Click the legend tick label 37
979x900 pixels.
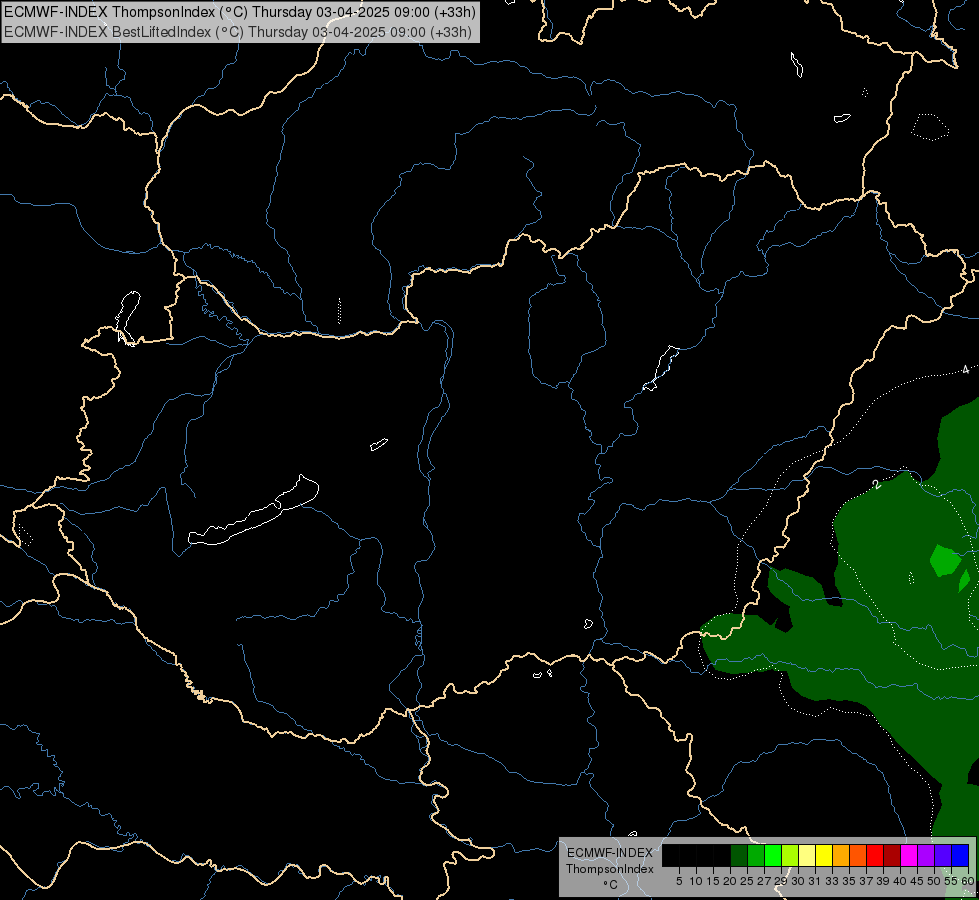tap(867, 881)
